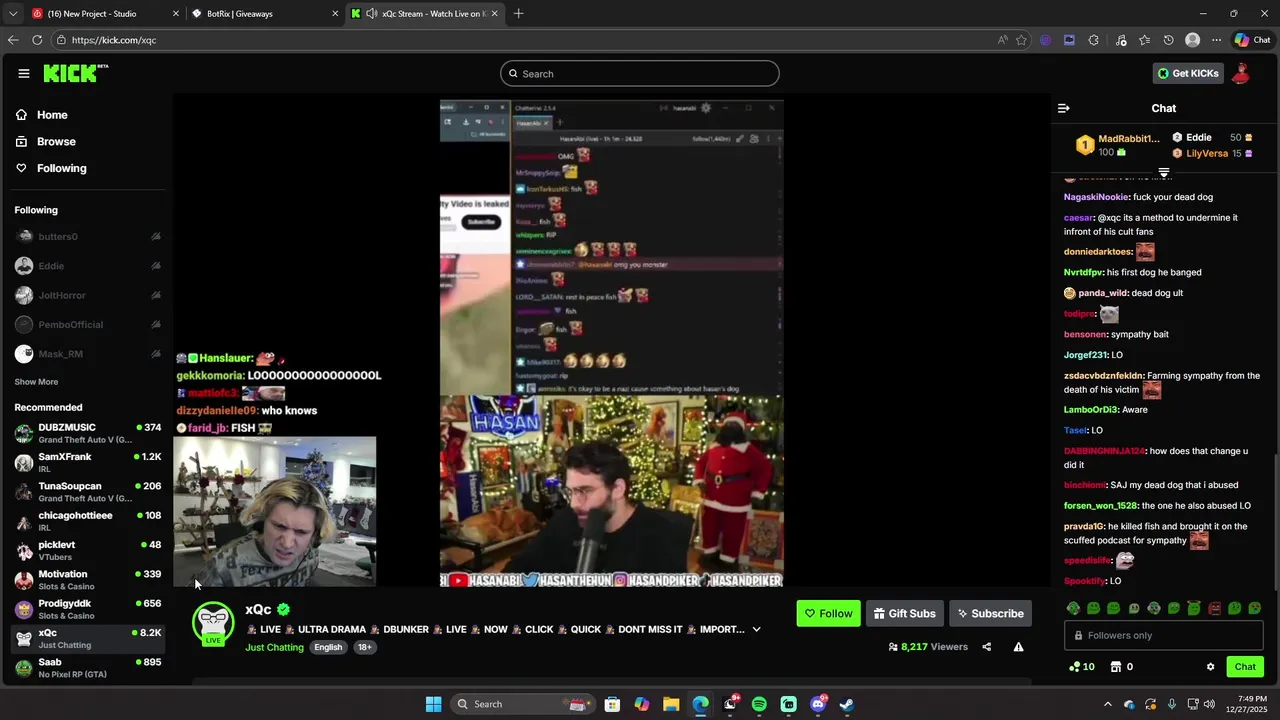Collapse the chat panel with arrow icon
This screenshot has width=1280, height=720.
click(x=1064, y=108)
